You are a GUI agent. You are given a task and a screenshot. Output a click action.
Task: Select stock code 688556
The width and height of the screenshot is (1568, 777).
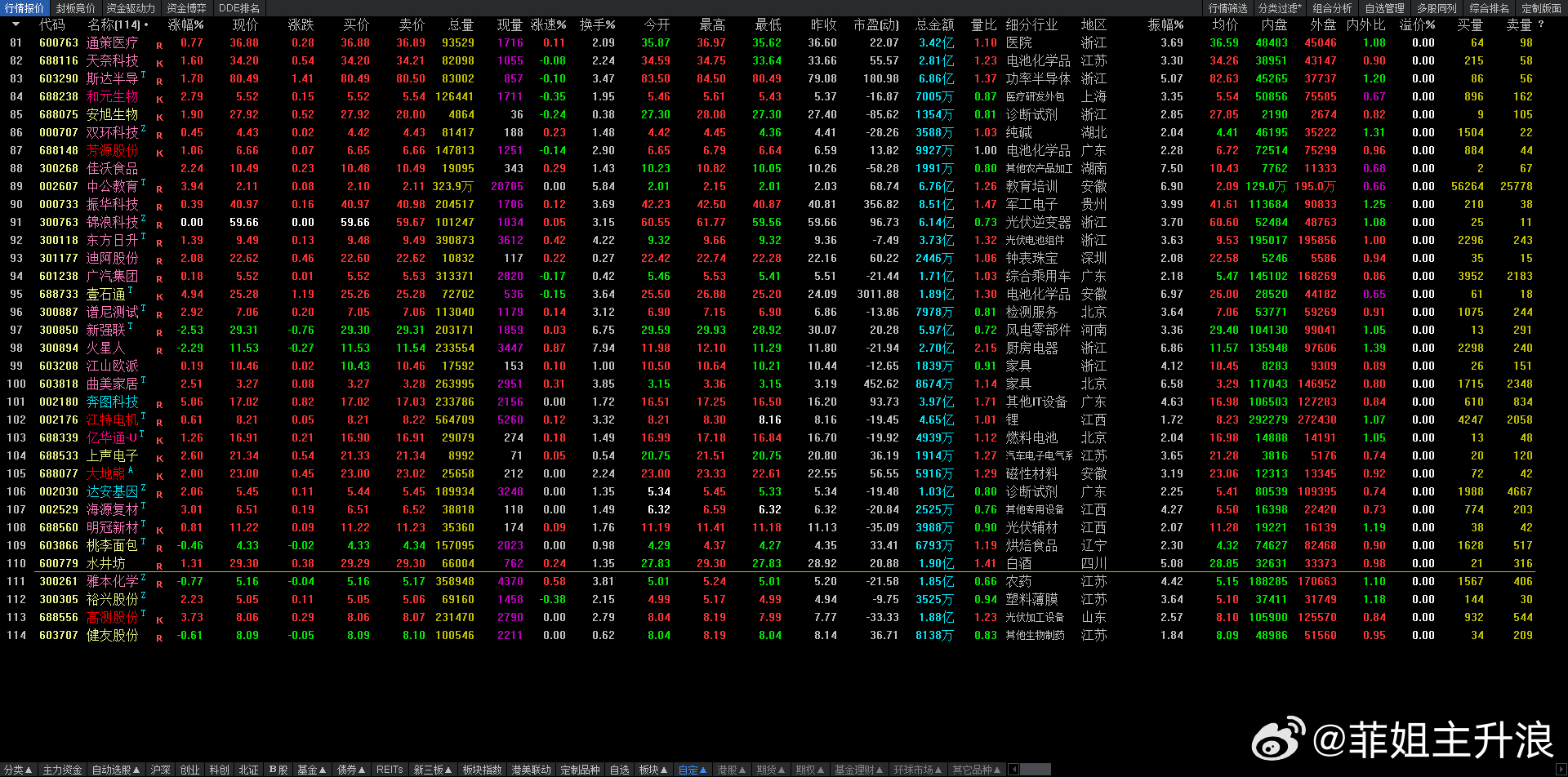(59, 617)
